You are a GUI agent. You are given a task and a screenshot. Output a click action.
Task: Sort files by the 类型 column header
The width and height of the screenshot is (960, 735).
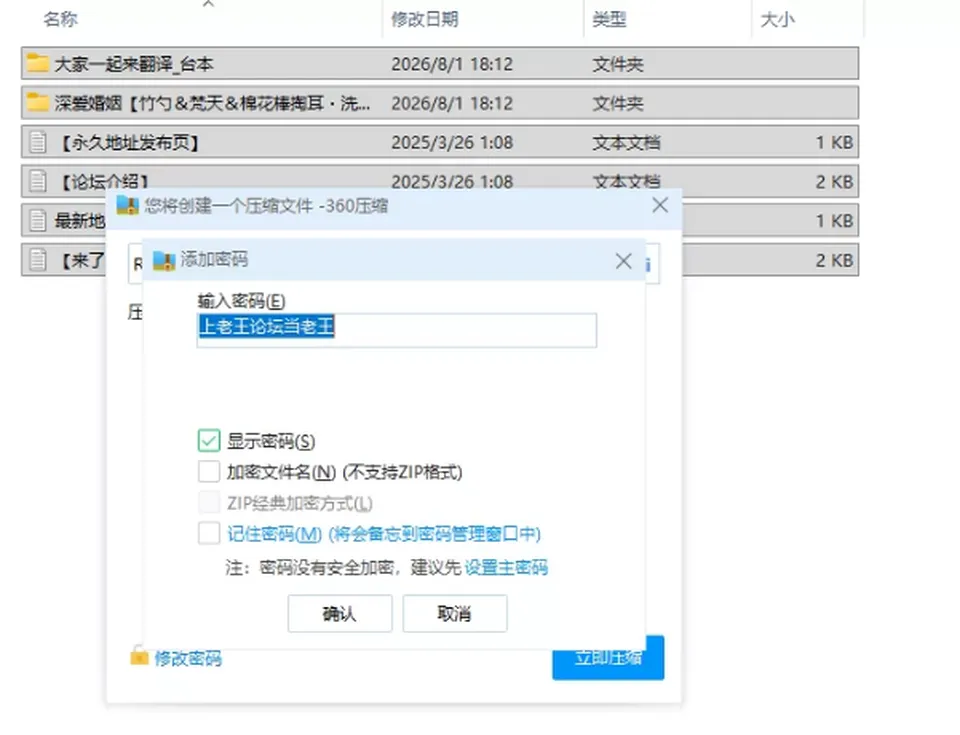tap(609, 19)
